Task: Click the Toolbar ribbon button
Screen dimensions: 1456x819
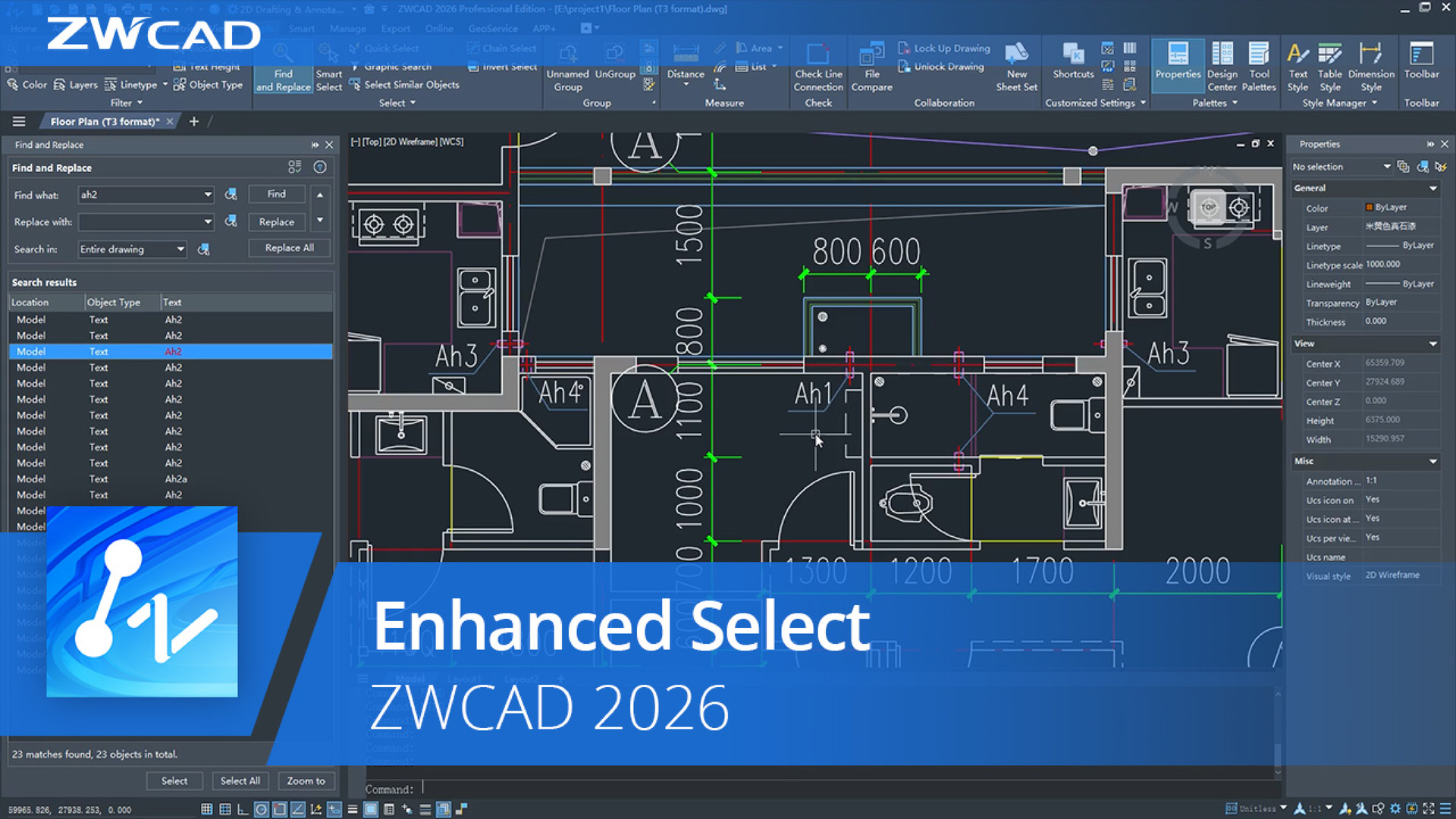Action: pos(1421,61)
